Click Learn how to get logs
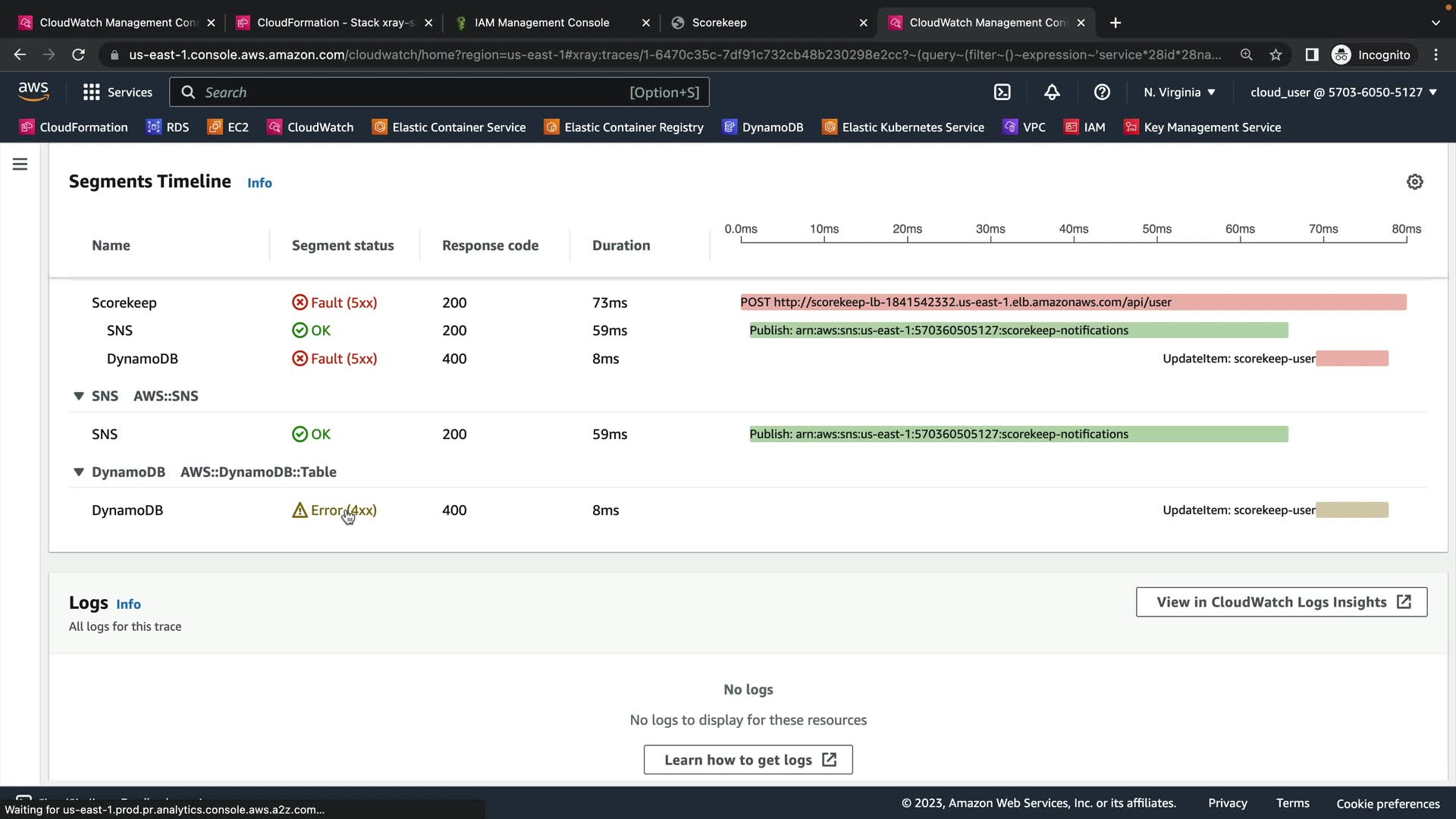Screen dimensions: 1456x819 pos(748,760)
